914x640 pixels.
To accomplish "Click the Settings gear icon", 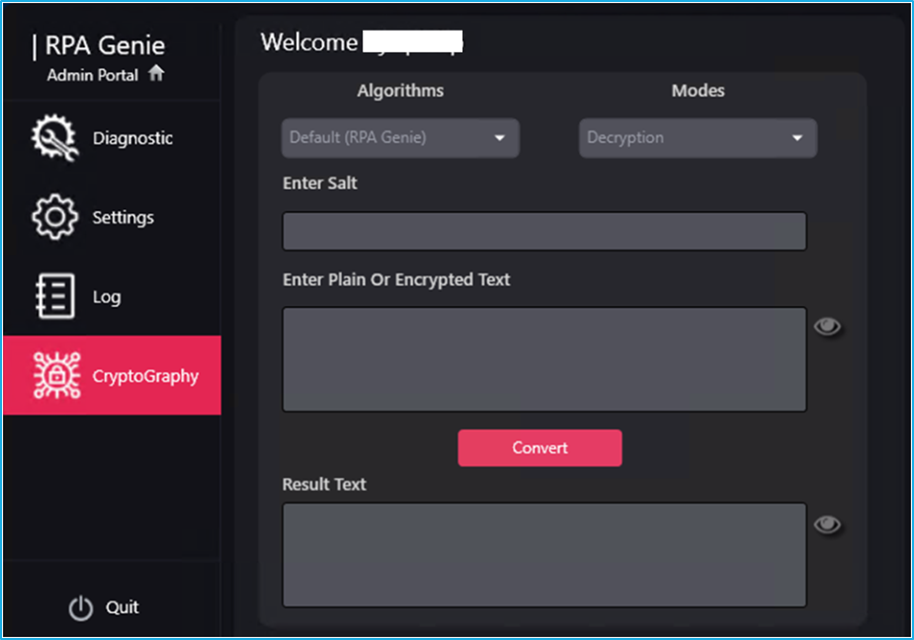I will pyautogui.click(x=54, y=217).
